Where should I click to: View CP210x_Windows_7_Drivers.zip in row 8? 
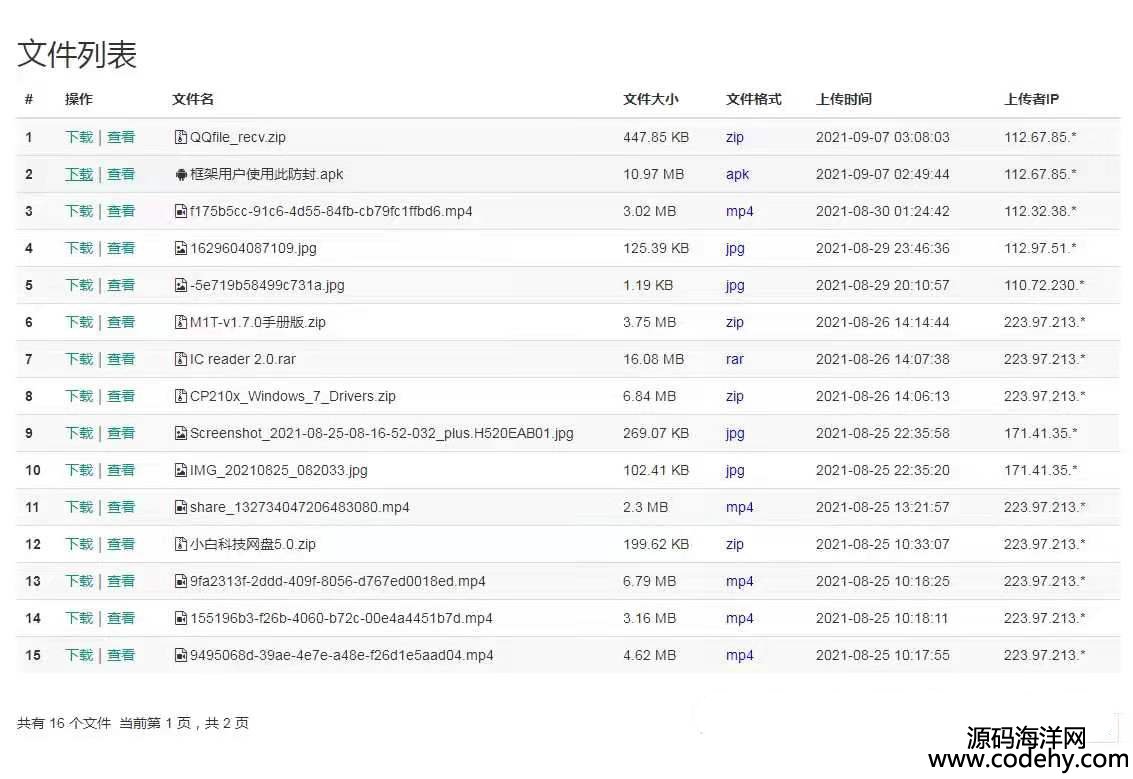pos(121,396)
